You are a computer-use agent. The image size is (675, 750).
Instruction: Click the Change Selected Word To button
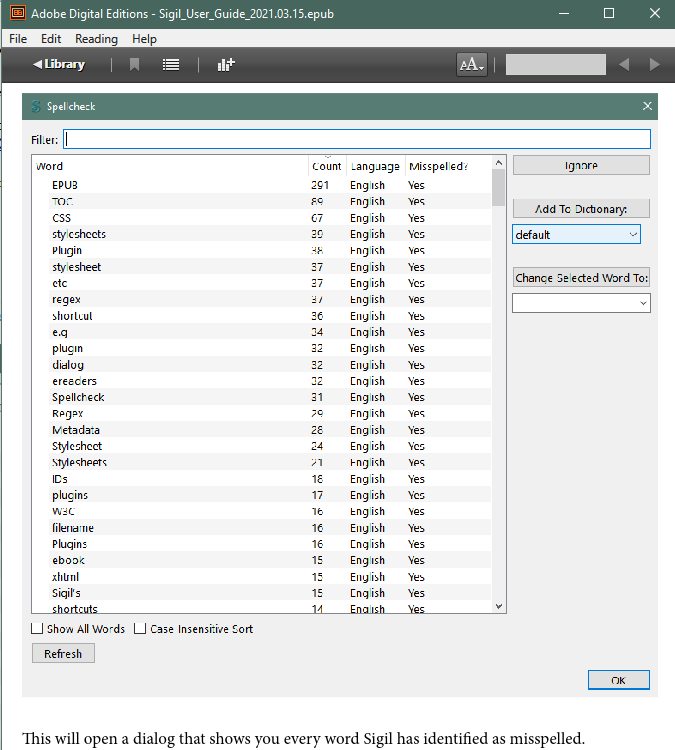click(581, 277)
